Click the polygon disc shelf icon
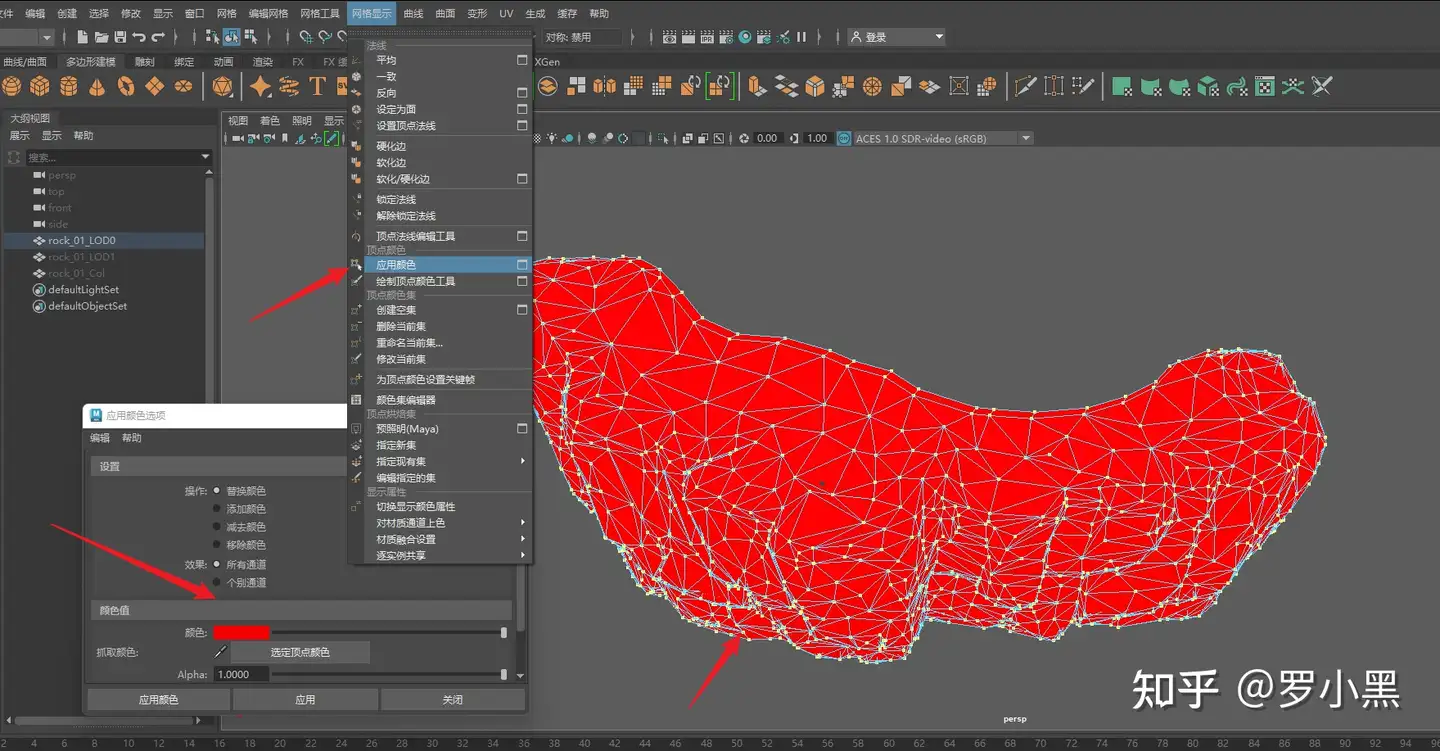Image resolution: width=1440 pixels, height=751 pixels. coord(183,87)
